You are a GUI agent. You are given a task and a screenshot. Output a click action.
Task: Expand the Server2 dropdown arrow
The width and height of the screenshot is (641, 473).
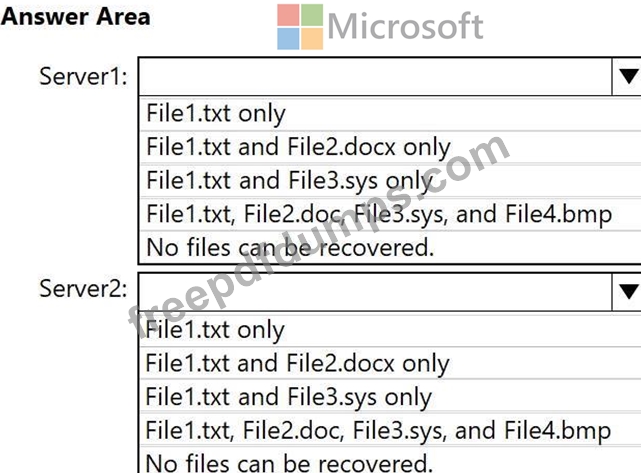click(628, 291)
